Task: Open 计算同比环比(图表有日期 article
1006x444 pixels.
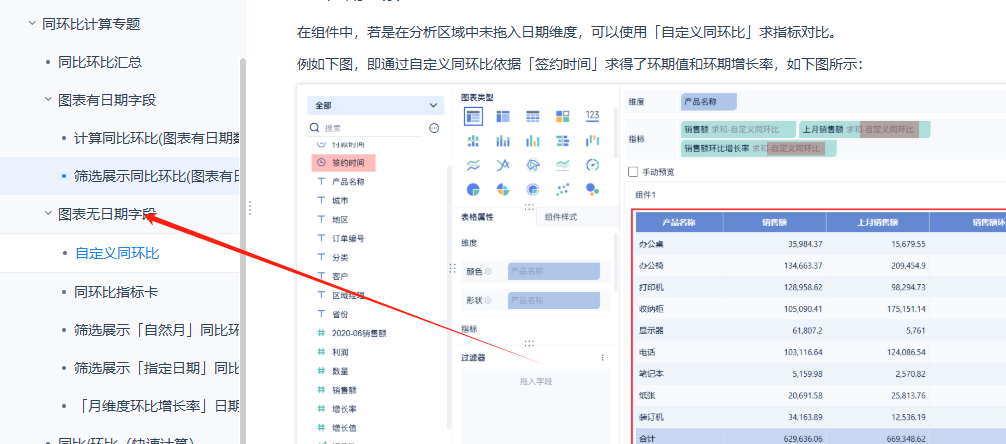Action: click(x=157, y=138)
